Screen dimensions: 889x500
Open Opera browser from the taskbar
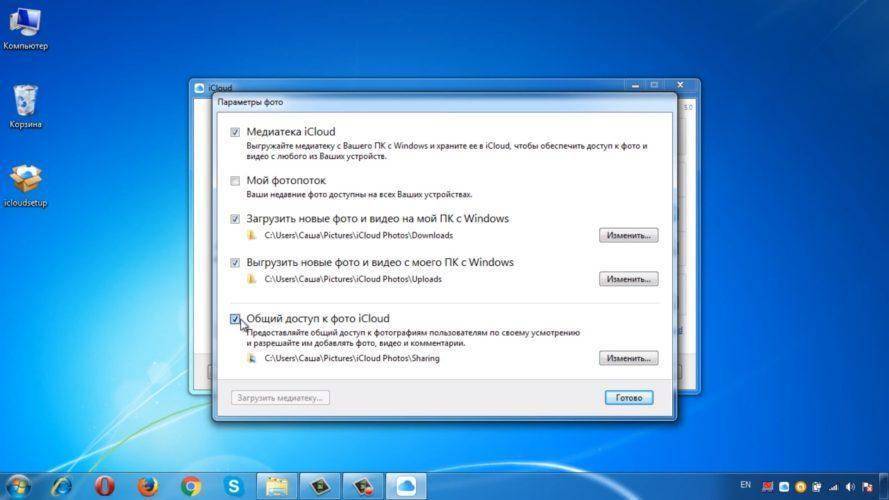coord(104,486)
